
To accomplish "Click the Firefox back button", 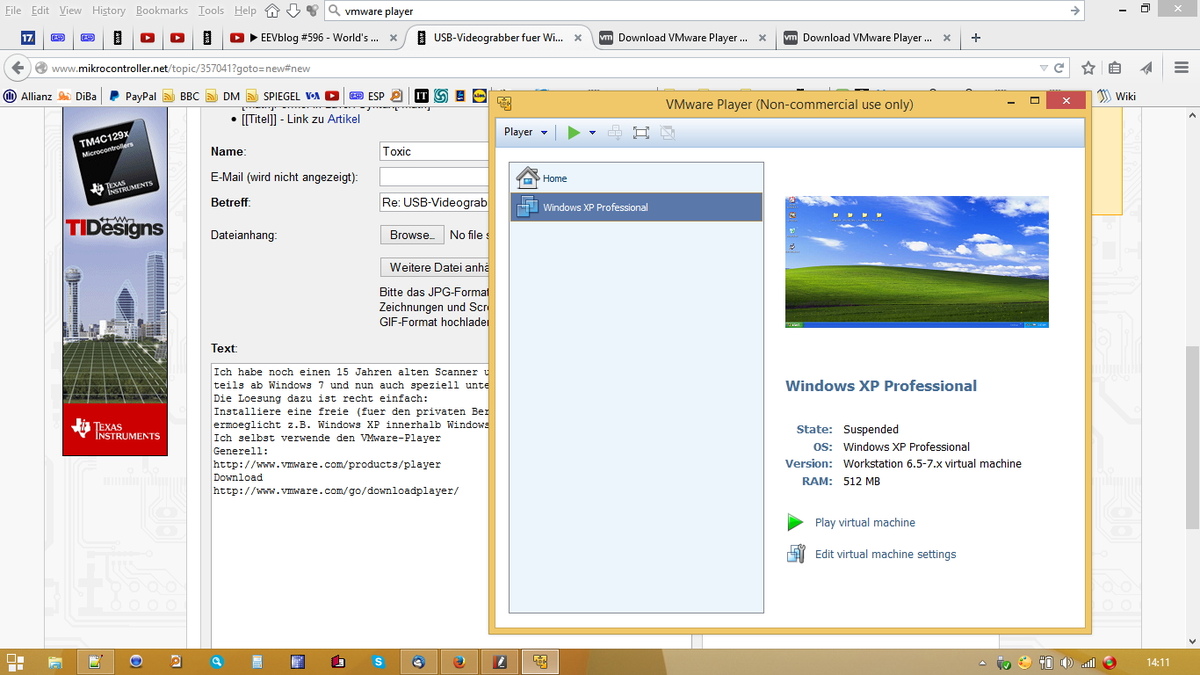I will pyautogui.click(x=17, y=68).
